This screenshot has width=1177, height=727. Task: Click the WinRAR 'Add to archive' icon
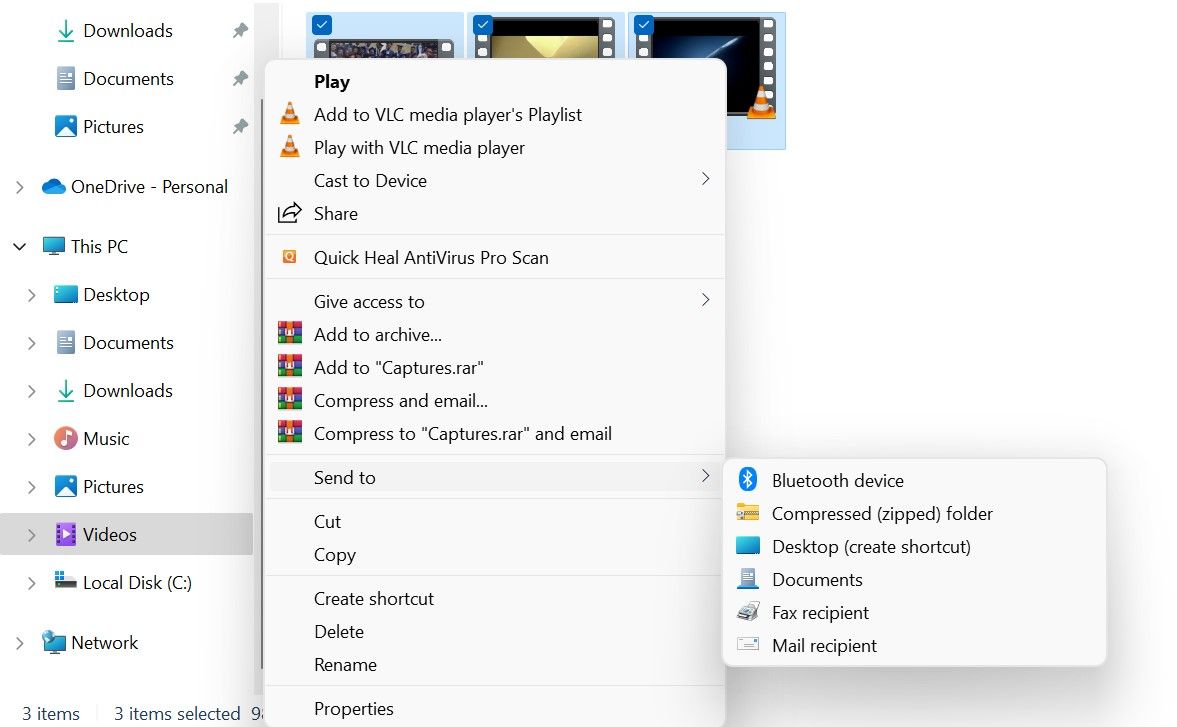[290, 334]
